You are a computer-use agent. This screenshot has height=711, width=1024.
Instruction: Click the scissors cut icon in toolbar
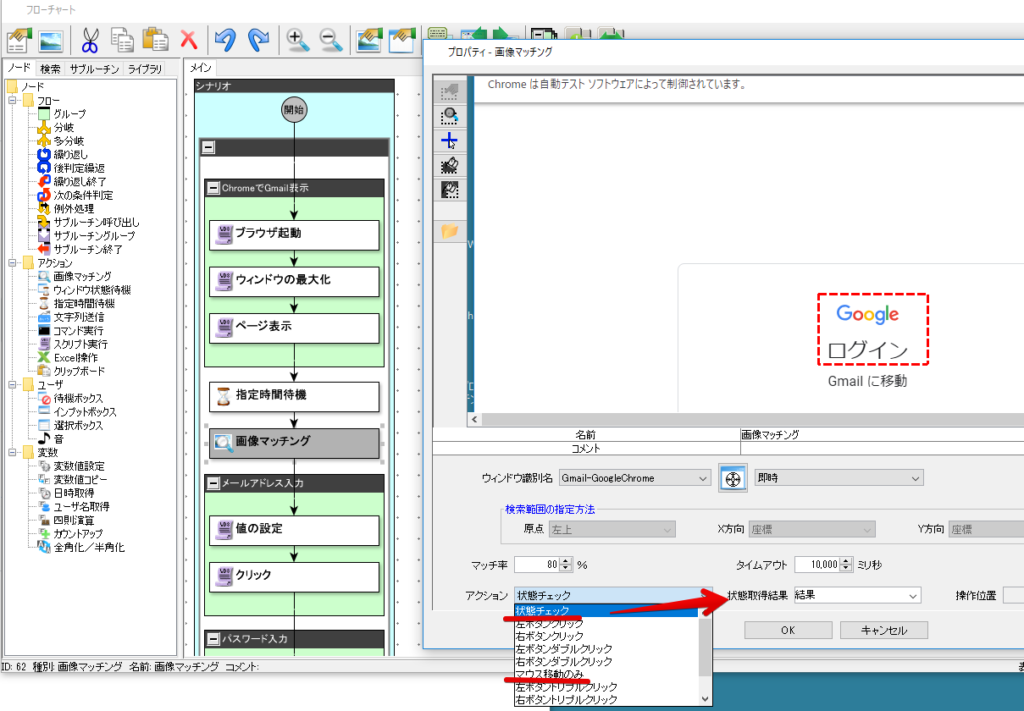[x=89, y=40]
